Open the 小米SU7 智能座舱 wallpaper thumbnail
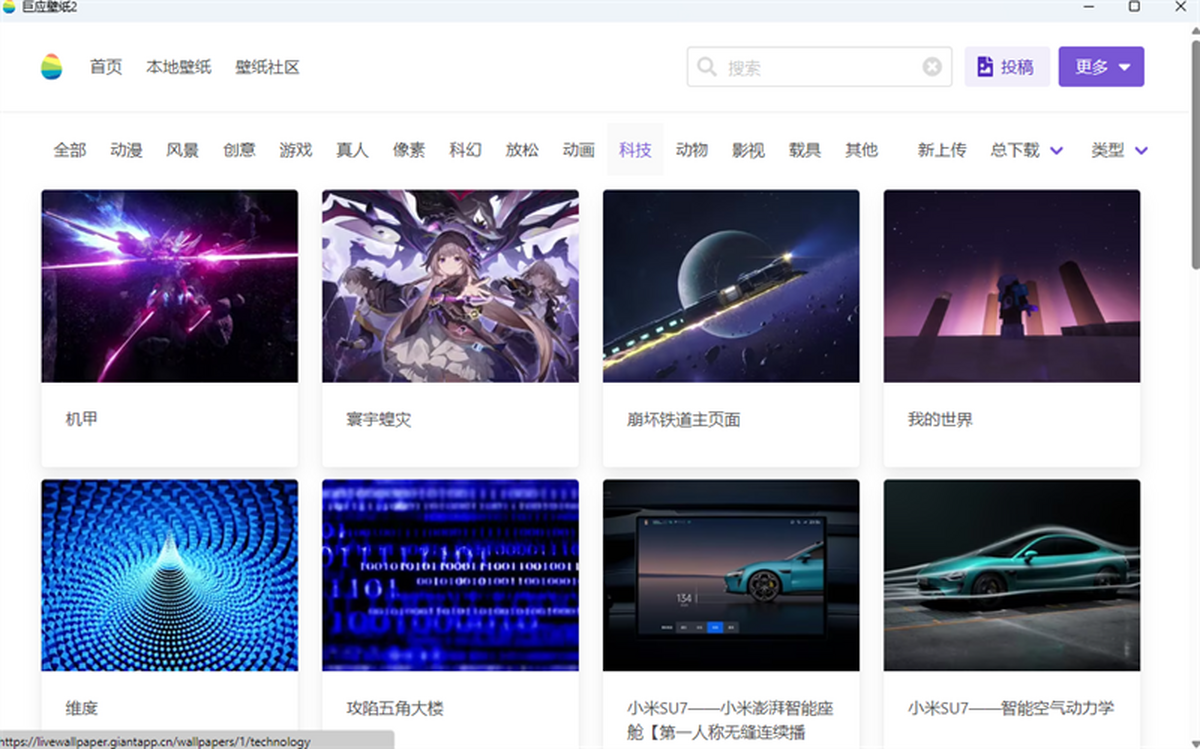Viewport: 1200px width, 749px height. click(731, 575)
